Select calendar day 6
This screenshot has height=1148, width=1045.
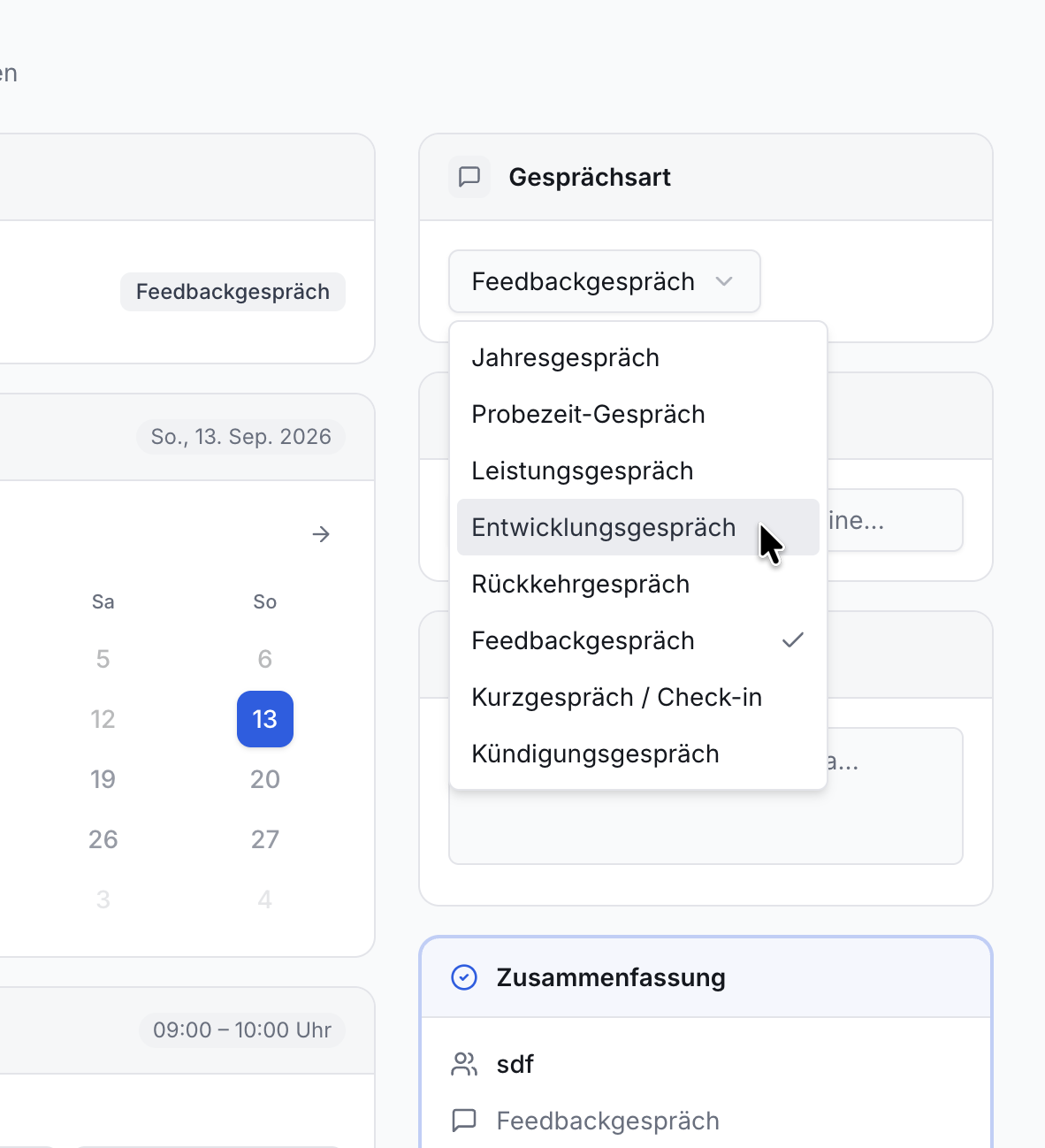click(265, 659)
